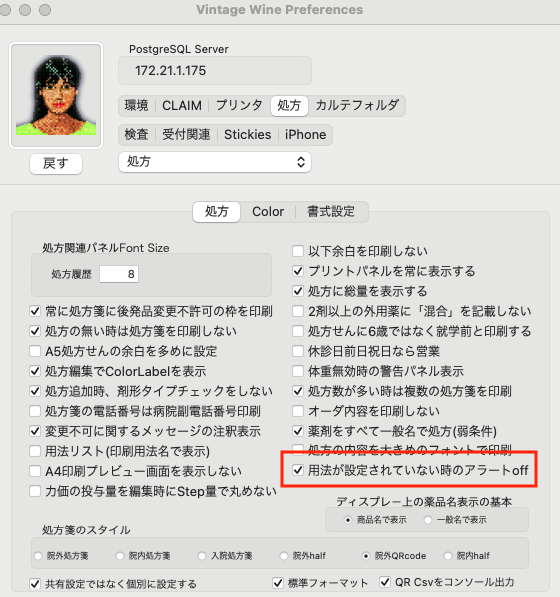
Task: Click the PostgreSQL Server address field
Action: tap(215, 71)
